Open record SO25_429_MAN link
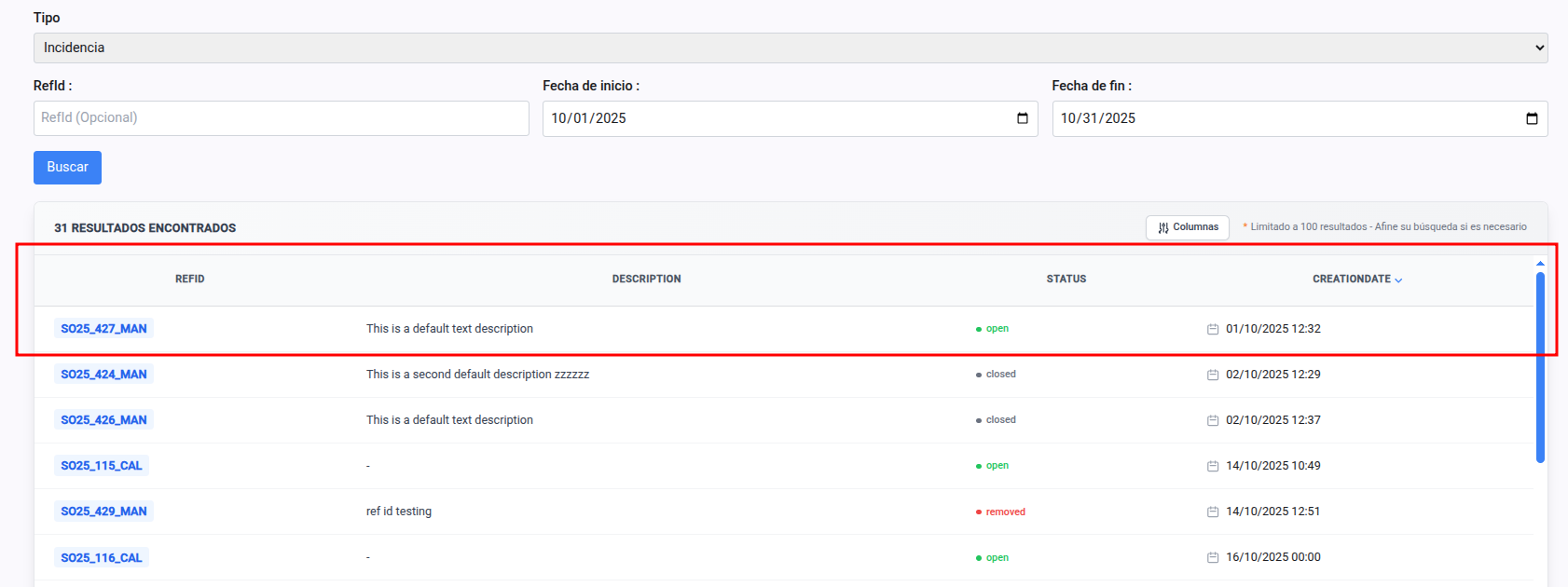 tap(103, 512)
